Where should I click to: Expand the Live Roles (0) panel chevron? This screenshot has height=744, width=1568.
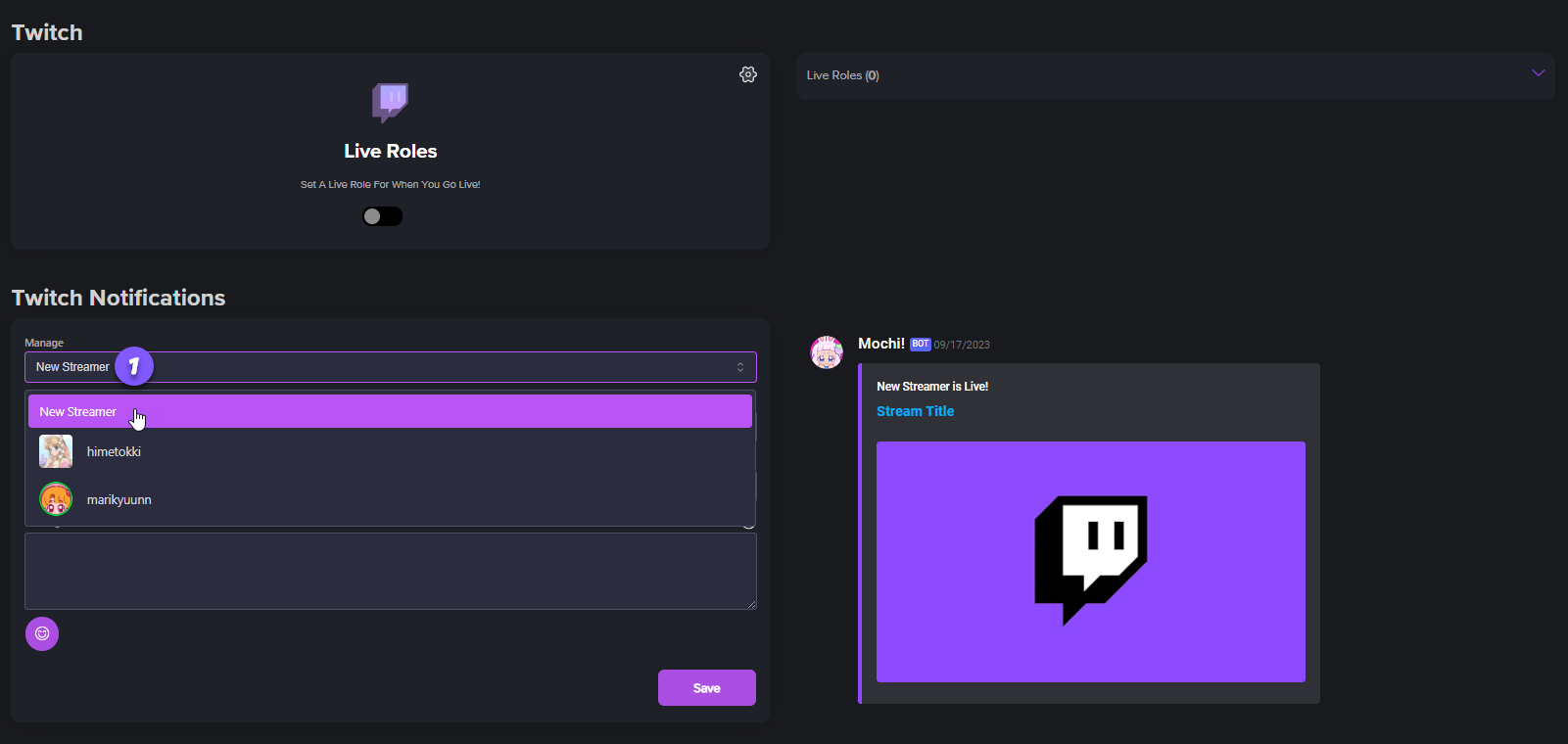coord(1538,73)
